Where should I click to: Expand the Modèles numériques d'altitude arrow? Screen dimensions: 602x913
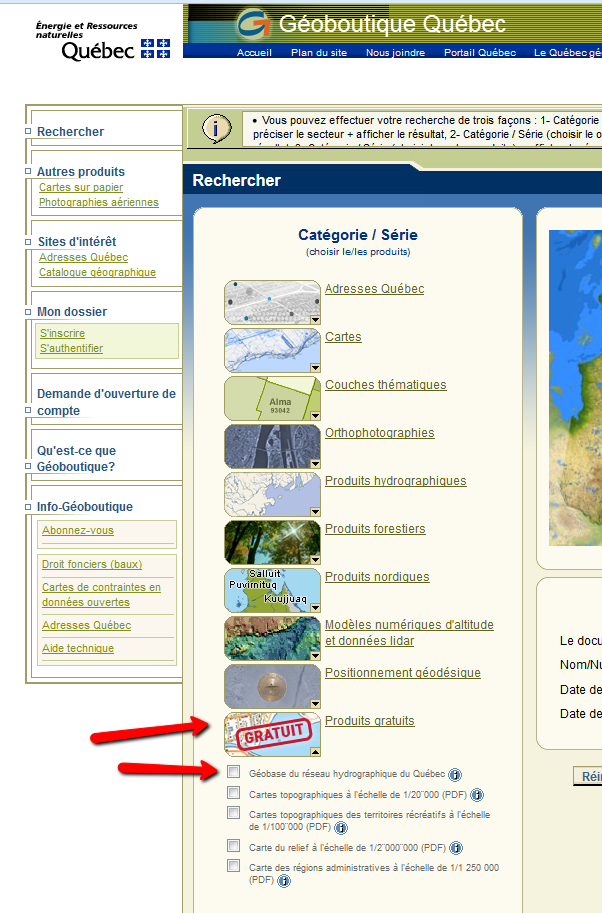(315, 656)
